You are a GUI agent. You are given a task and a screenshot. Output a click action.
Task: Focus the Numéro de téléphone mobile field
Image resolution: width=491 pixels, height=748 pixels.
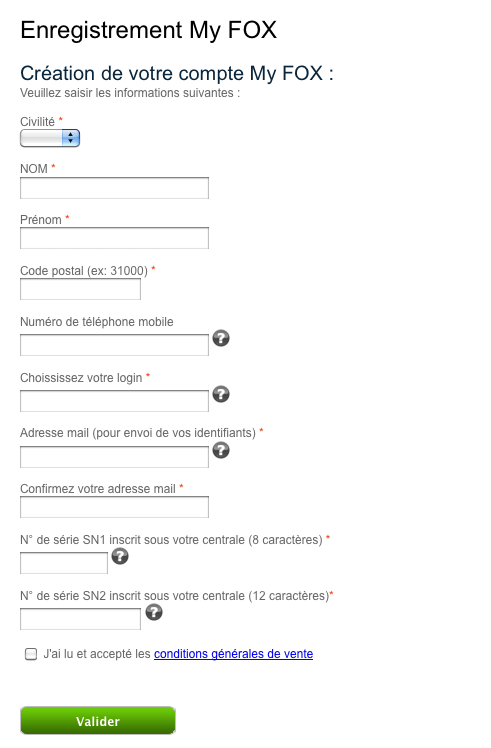(115, 345)
